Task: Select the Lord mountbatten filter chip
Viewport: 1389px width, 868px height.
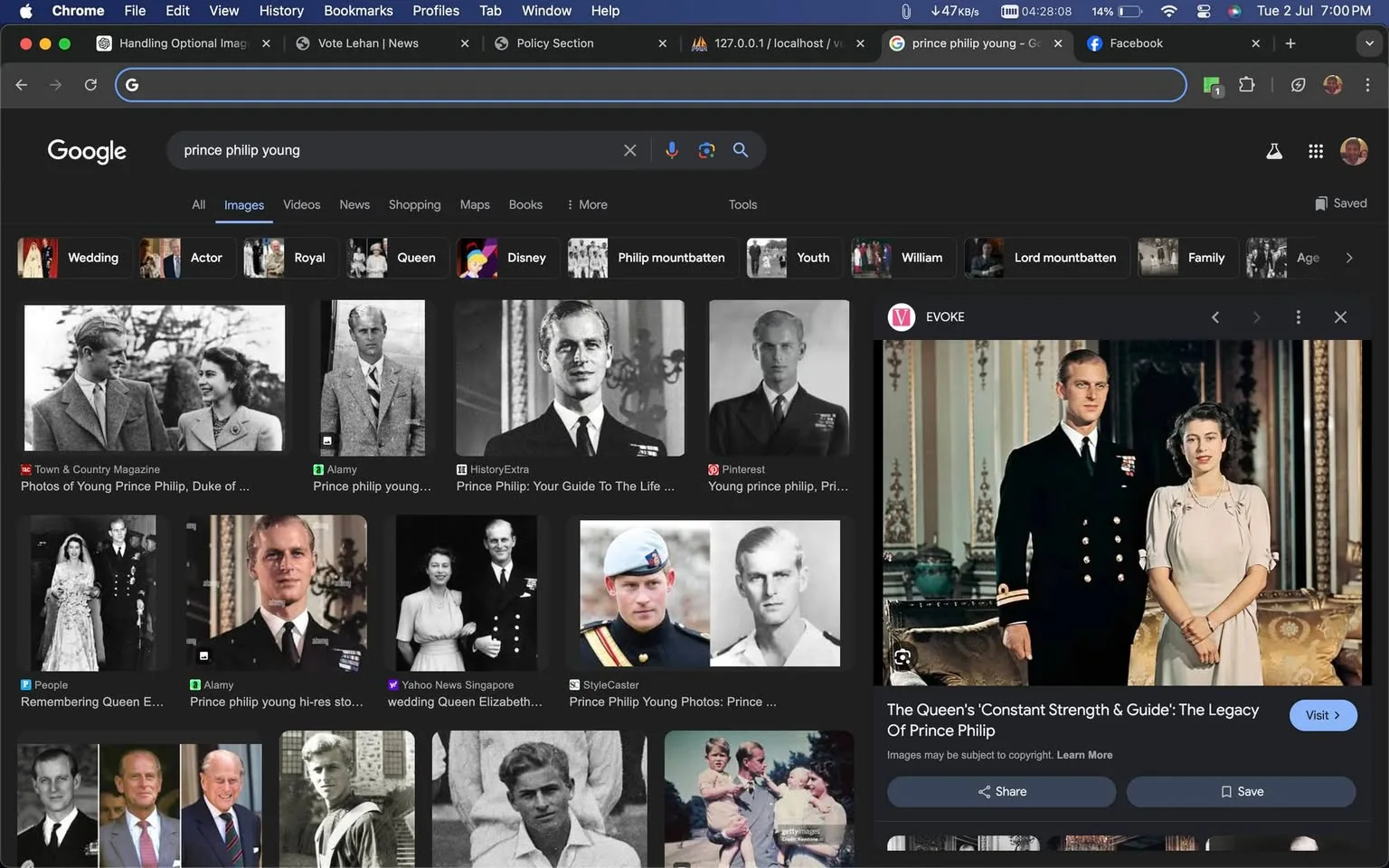Action: tap(1045, 258)
